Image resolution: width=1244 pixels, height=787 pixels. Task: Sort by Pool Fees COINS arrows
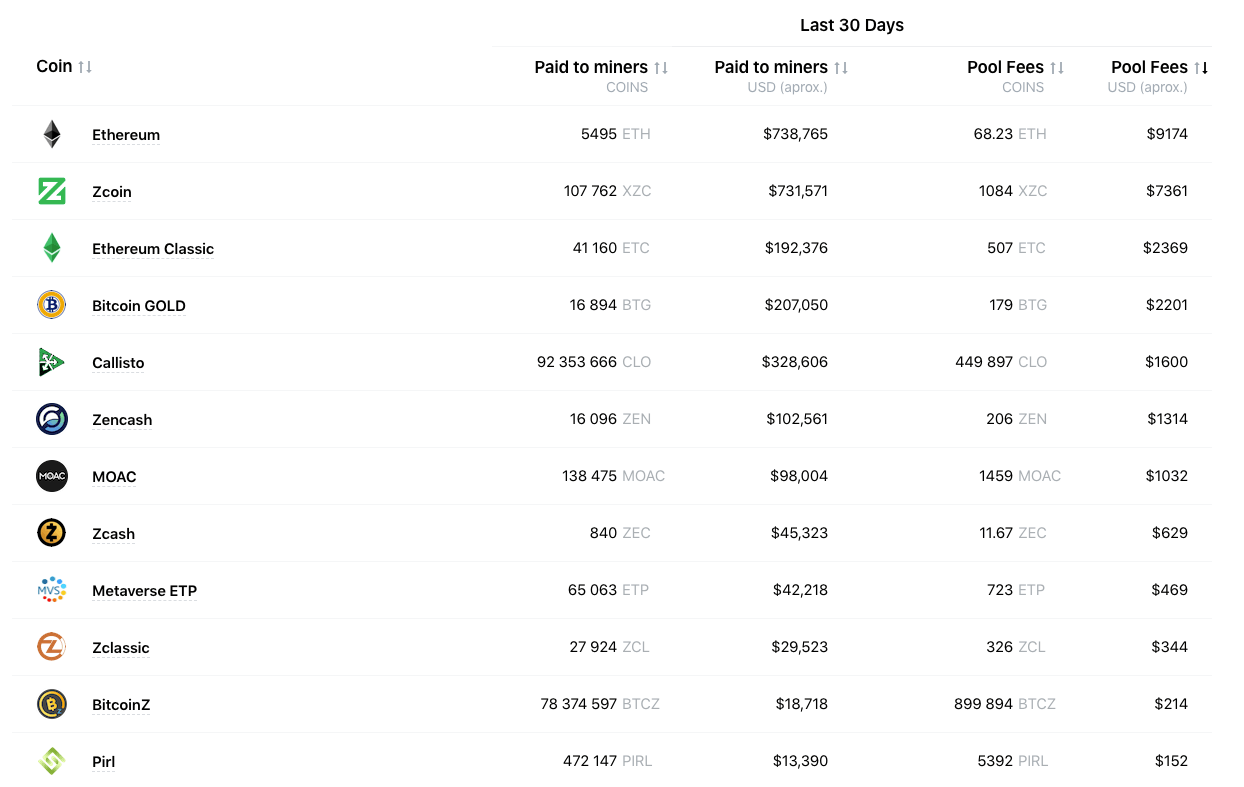pos(1057,68)
